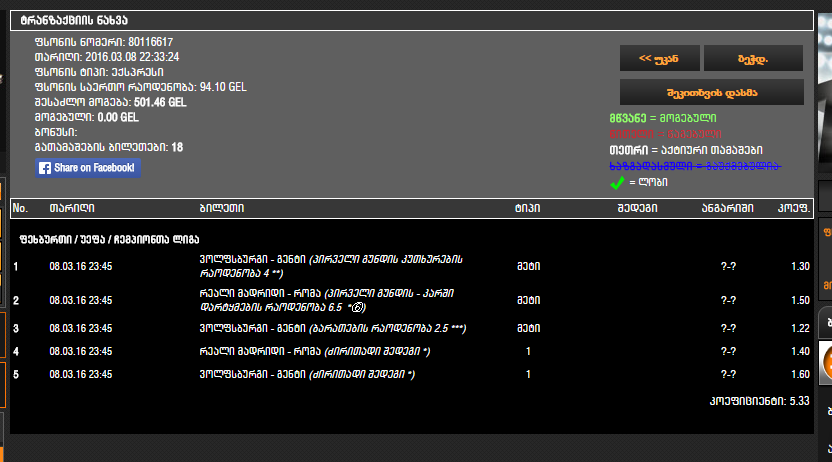The height and width of the screenshot is (462, 832).
Task: Go back with the « უკან button
Action: pos(660,58)
